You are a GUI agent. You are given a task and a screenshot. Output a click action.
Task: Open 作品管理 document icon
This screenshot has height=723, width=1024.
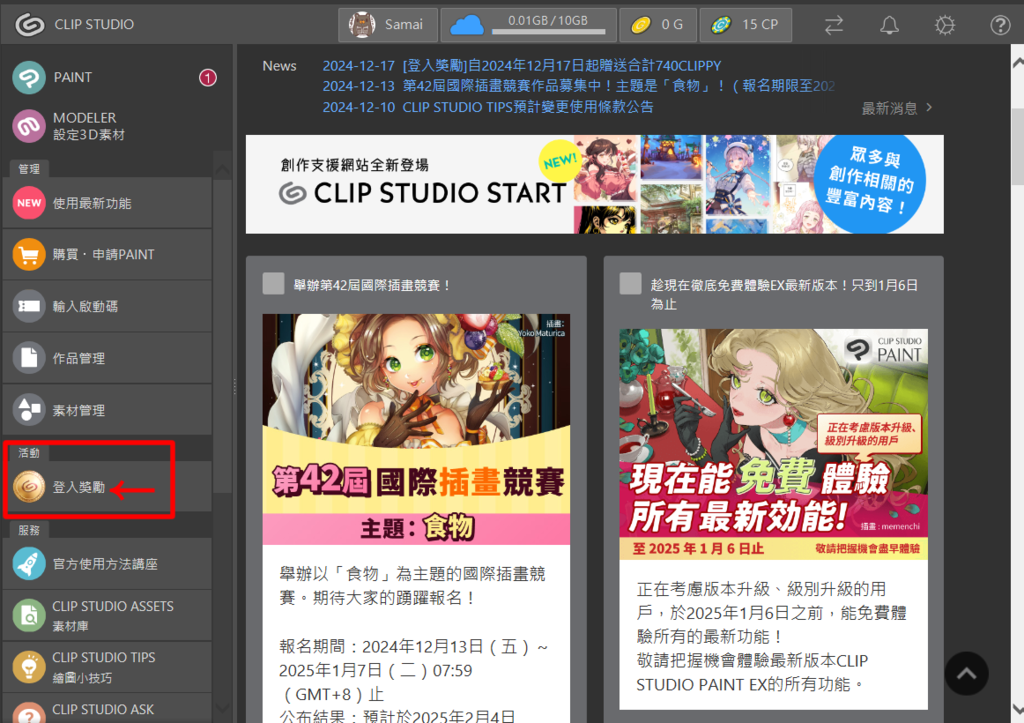pos(29,358)
